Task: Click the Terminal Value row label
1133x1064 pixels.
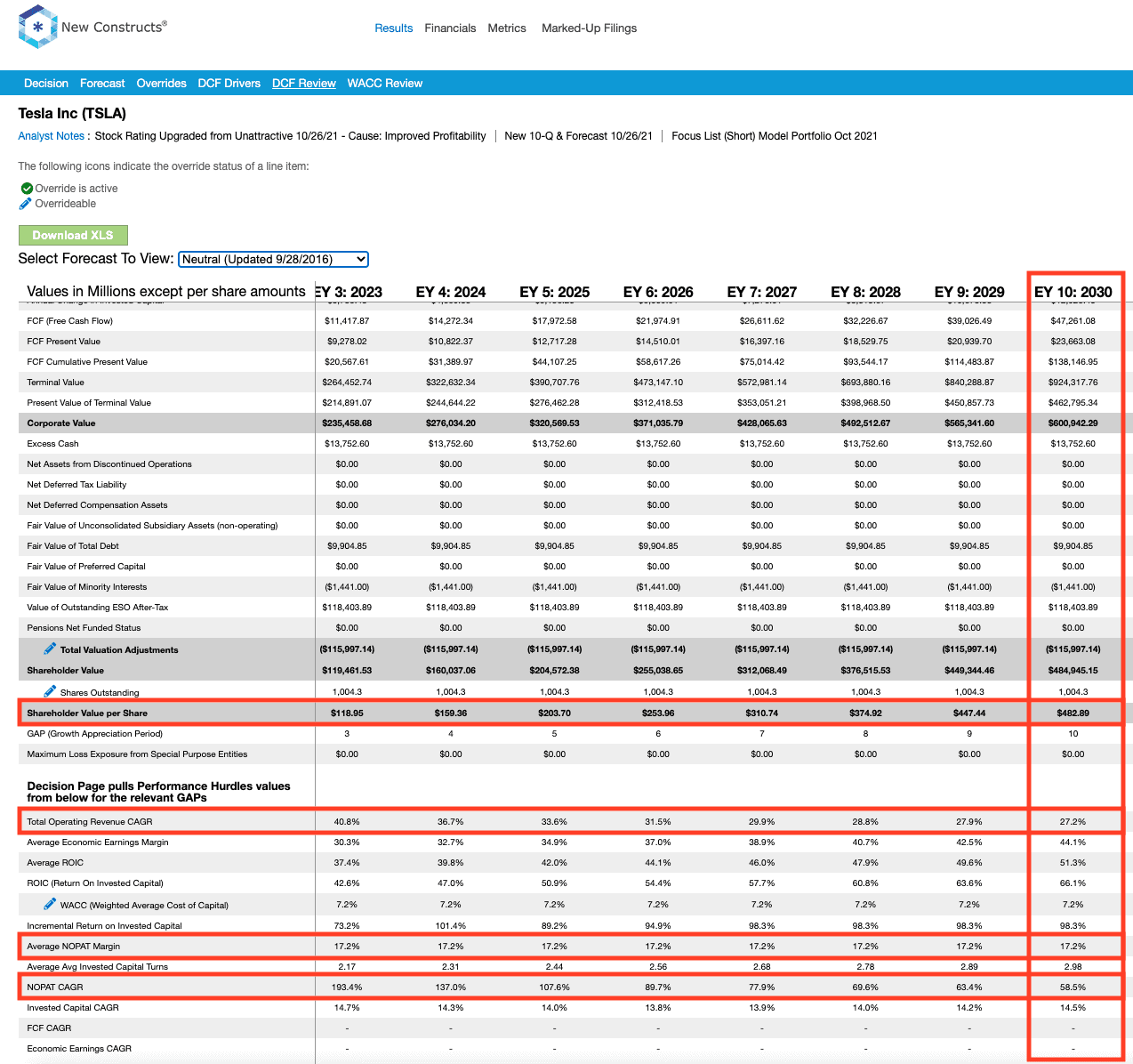Action: (x=55, y=383)
